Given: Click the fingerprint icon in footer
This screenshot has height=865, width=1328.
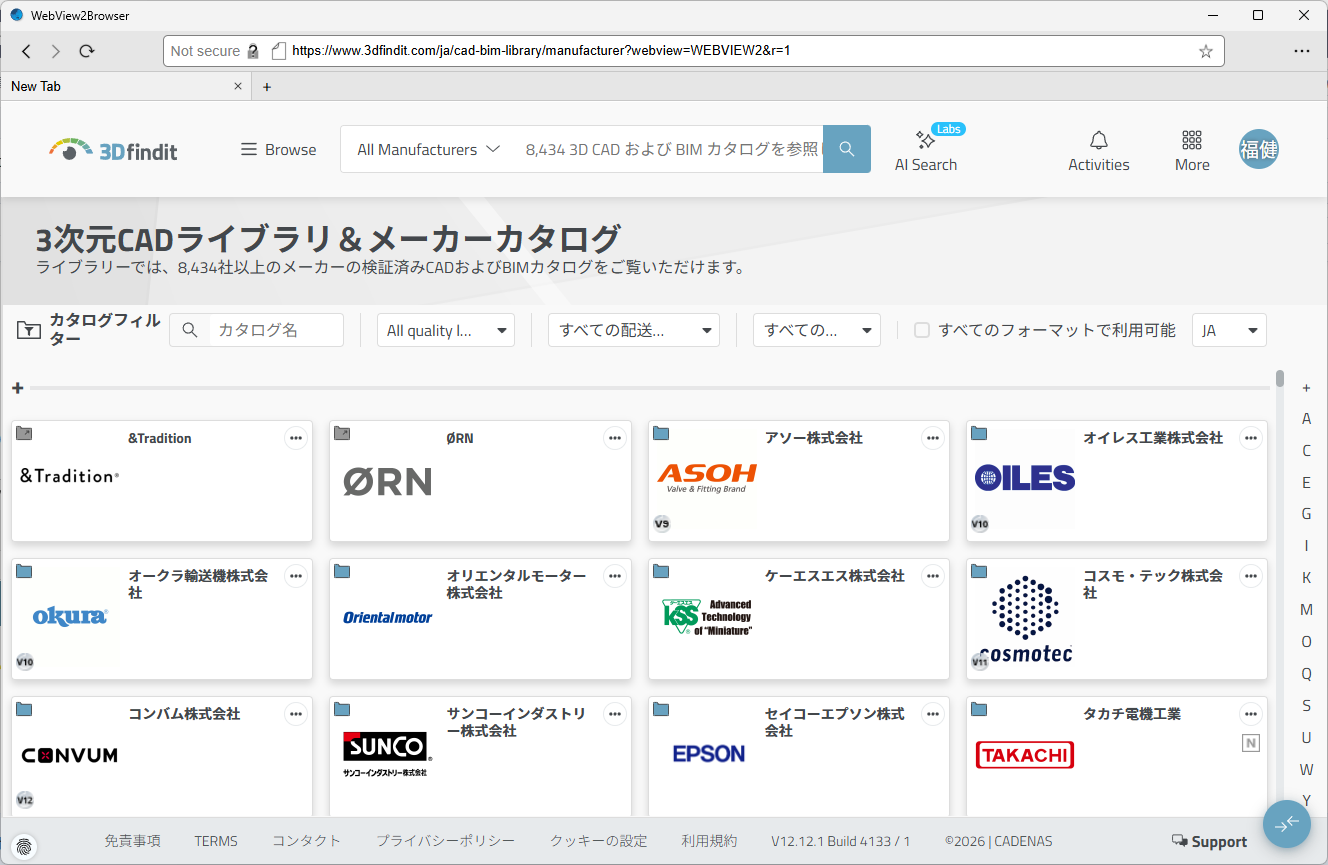Looking at the screenshot, I should pos(25,843).
